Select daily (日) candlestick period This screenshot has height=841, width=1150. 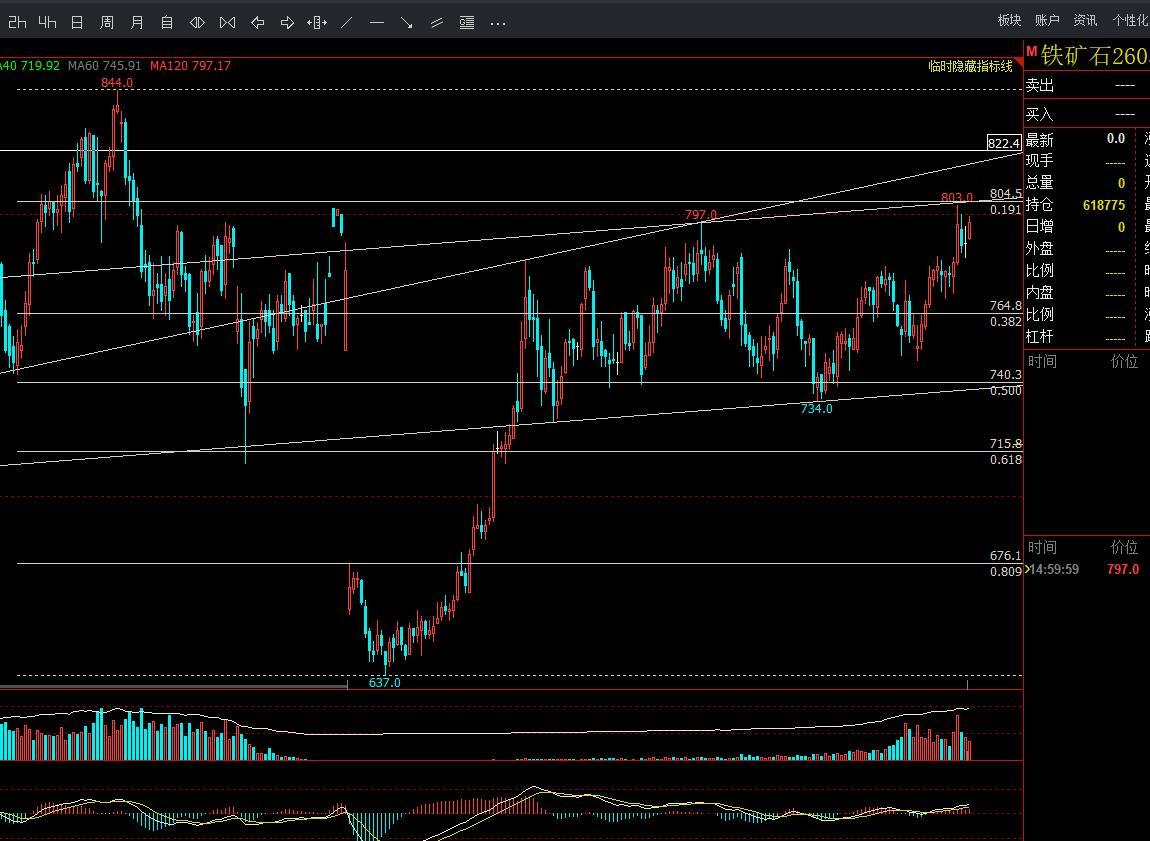click(77, 23)
